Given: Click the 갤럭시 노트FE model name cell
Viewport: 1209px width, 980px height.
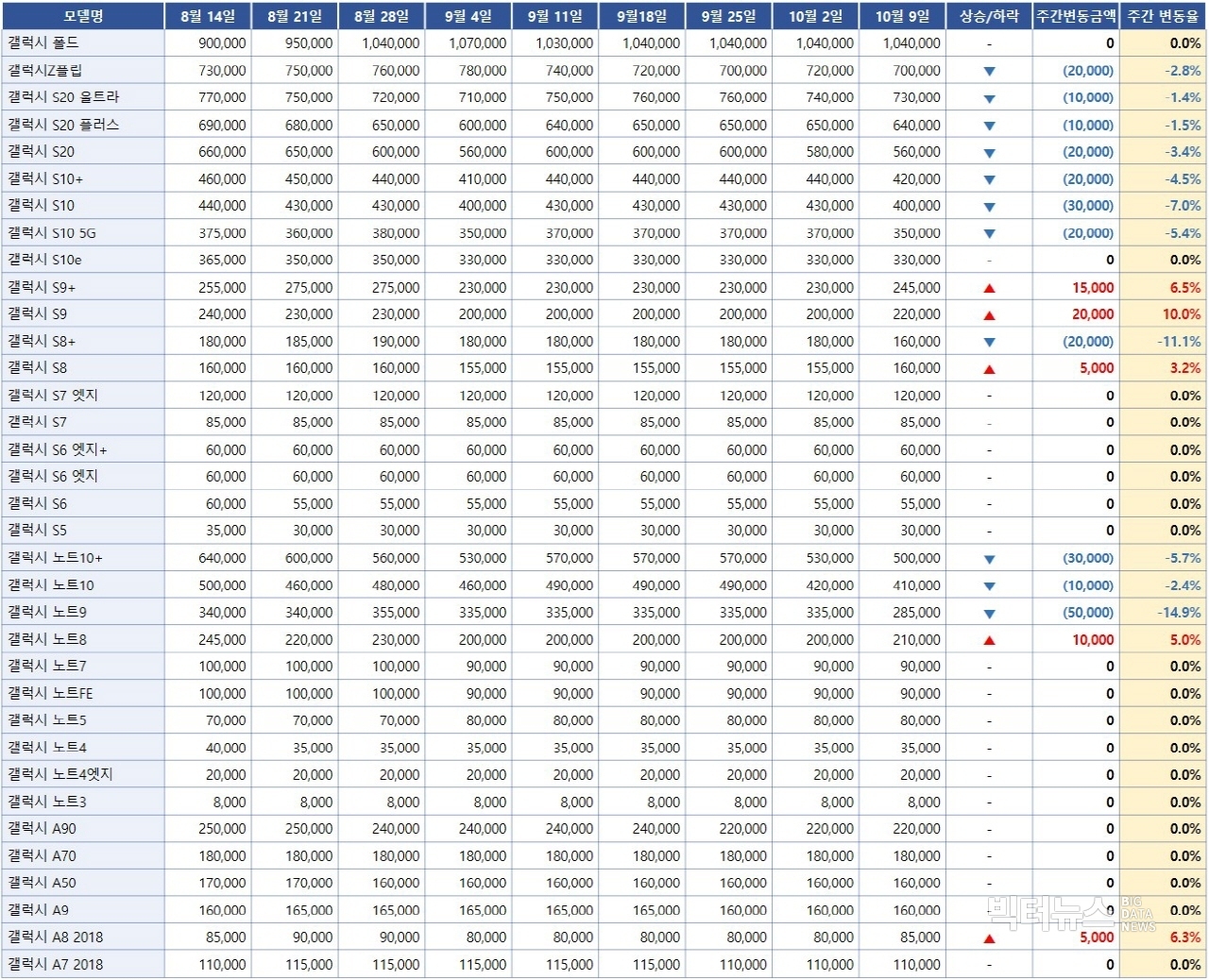Looking at the screenshot, I should [x=83, y=693].
